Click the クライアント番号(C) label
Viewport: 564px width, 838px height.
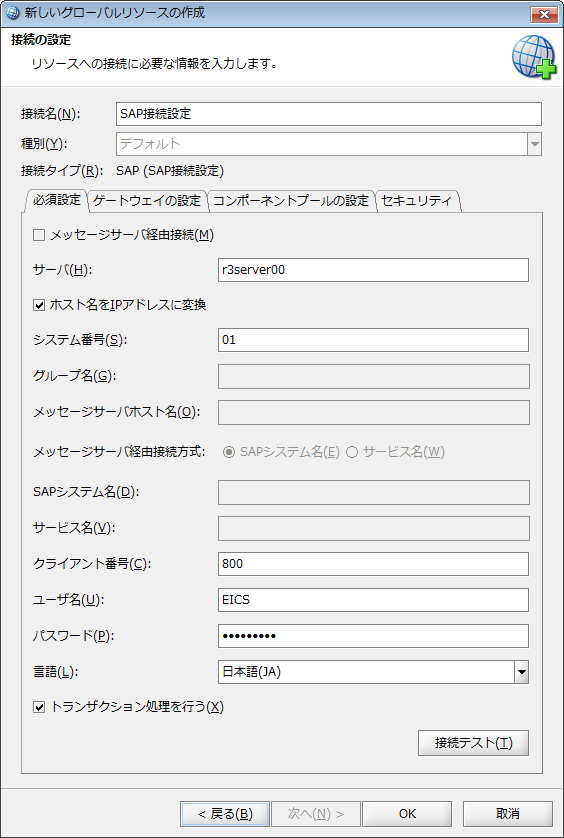[x=92, y=564]
